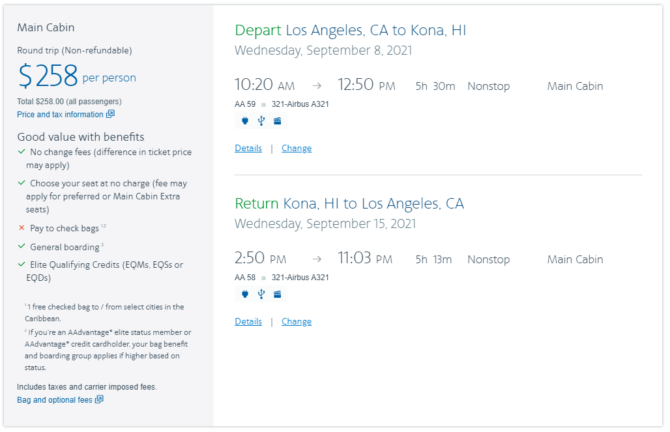Viewport: 670px width, 432px height.
Task: Click the red X next to Pay to check bags
Action: click(x=22, y=228)
